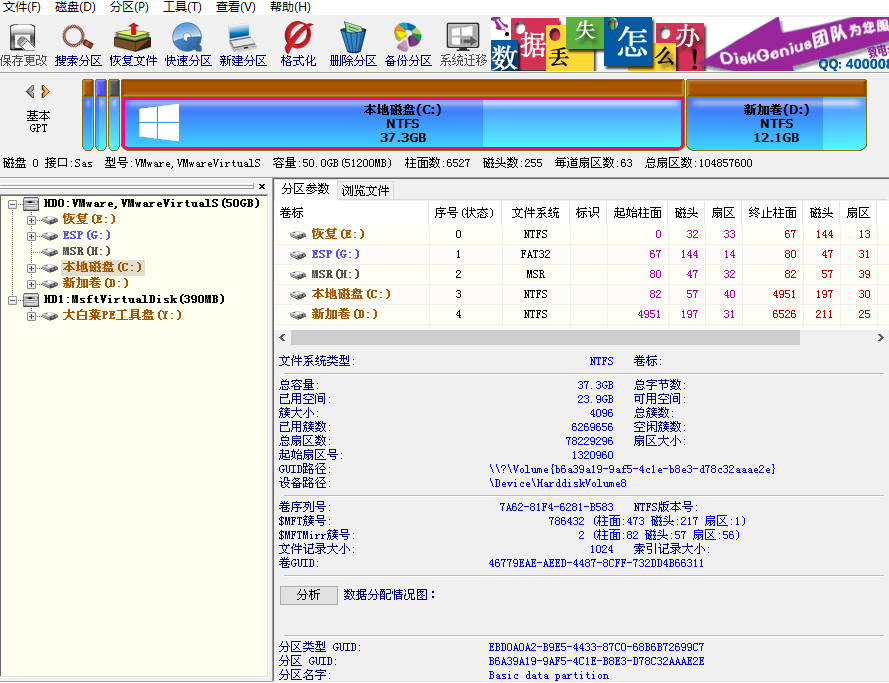Image resolution: width=889 pixels, height=683 pixels.
Task: Click Windows logo on C: partition bar
Action: coord(159,122)
